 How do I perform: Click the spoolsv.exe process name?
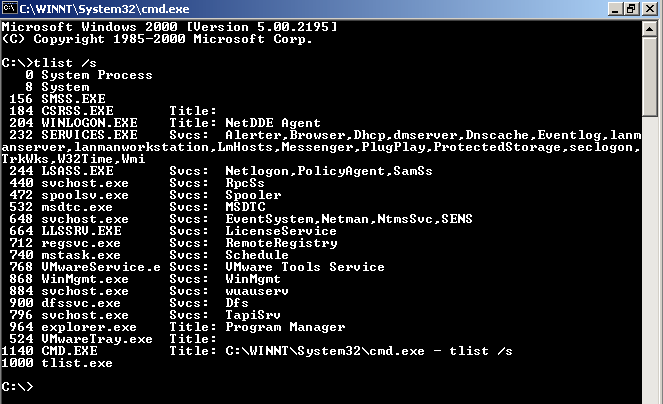[x=85, y=195]
